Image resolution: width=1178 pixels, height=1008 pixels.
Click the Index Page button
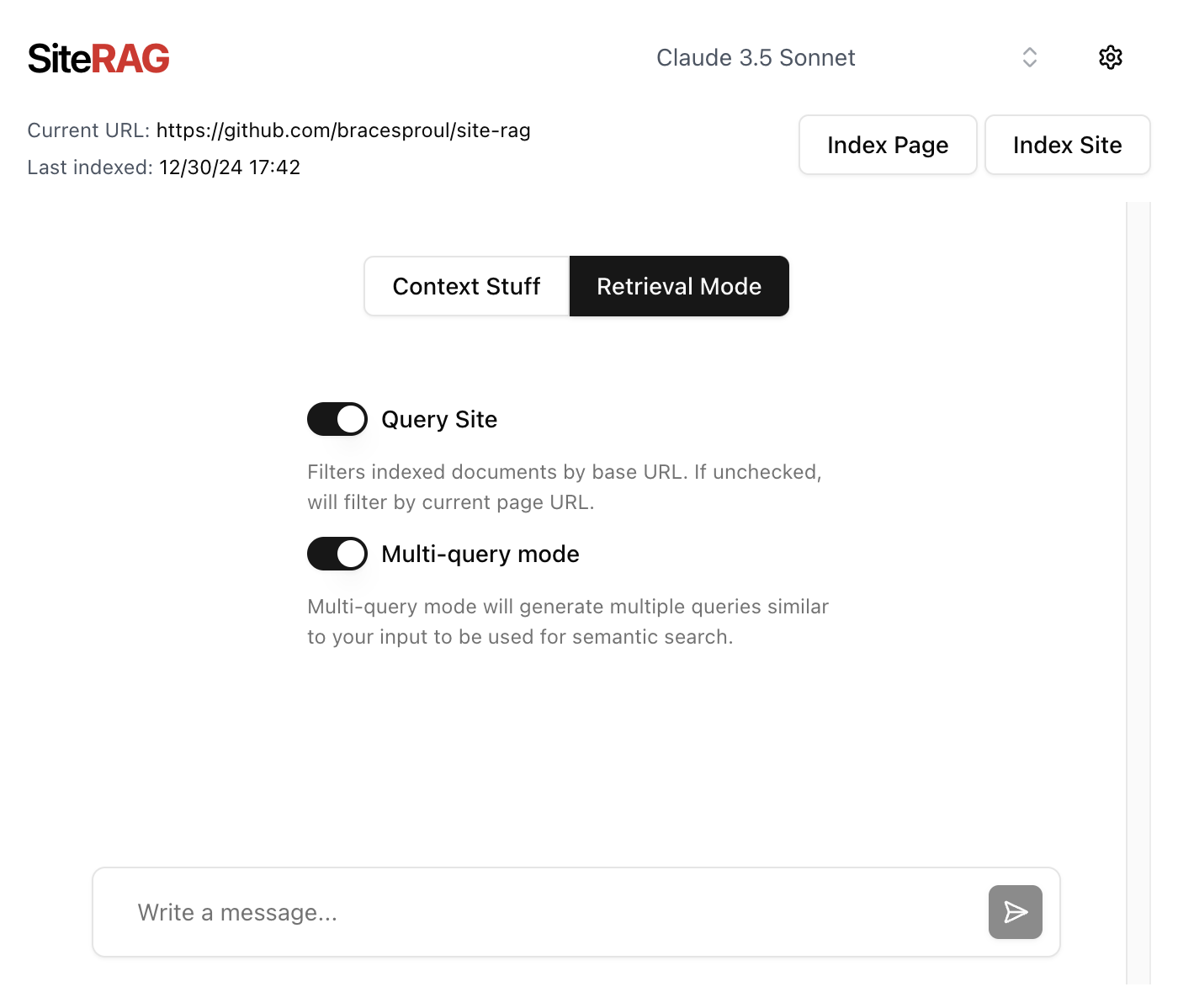(x=888, y=145)
